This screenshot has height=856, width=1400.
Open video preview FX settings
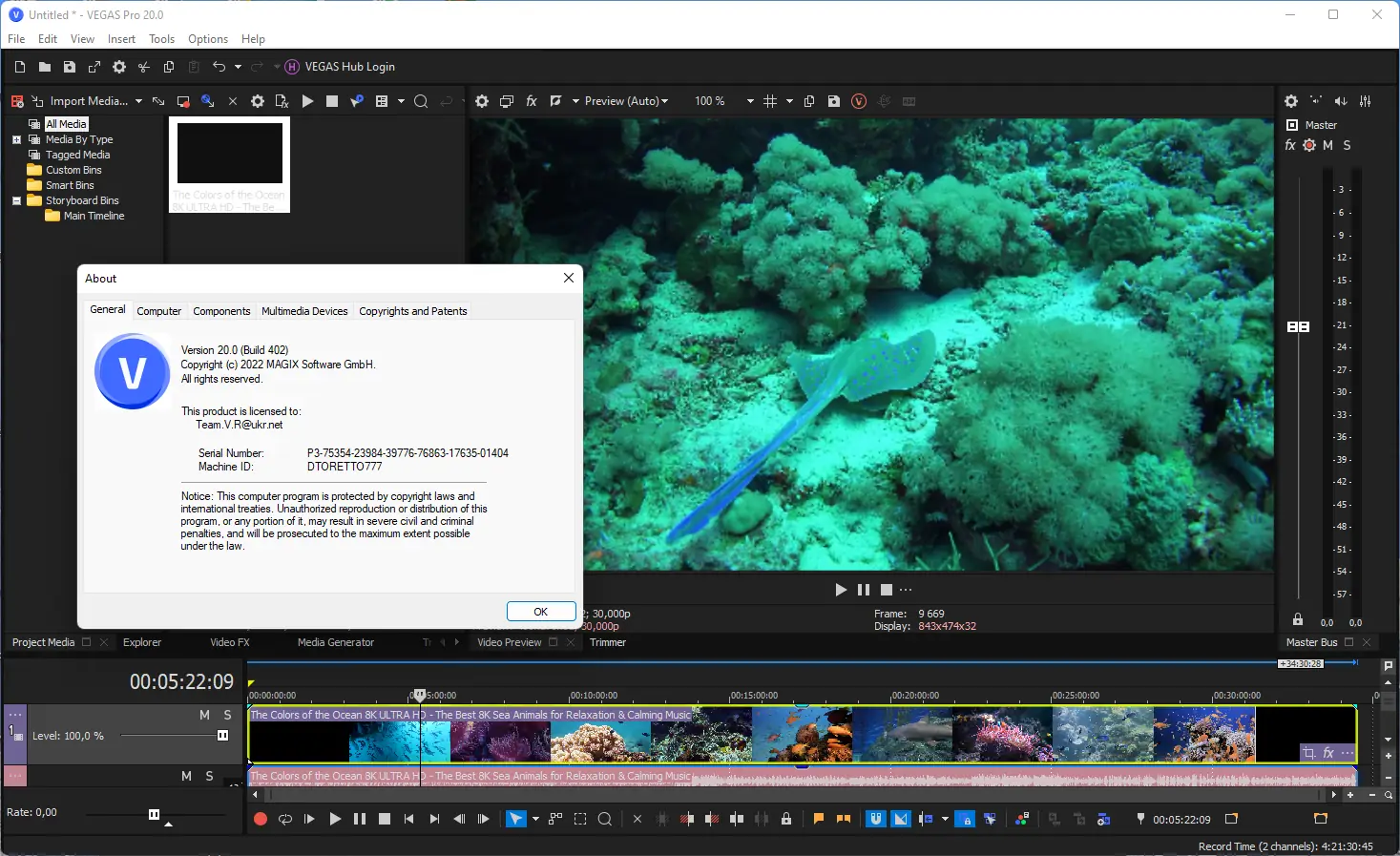click(532, 101)
